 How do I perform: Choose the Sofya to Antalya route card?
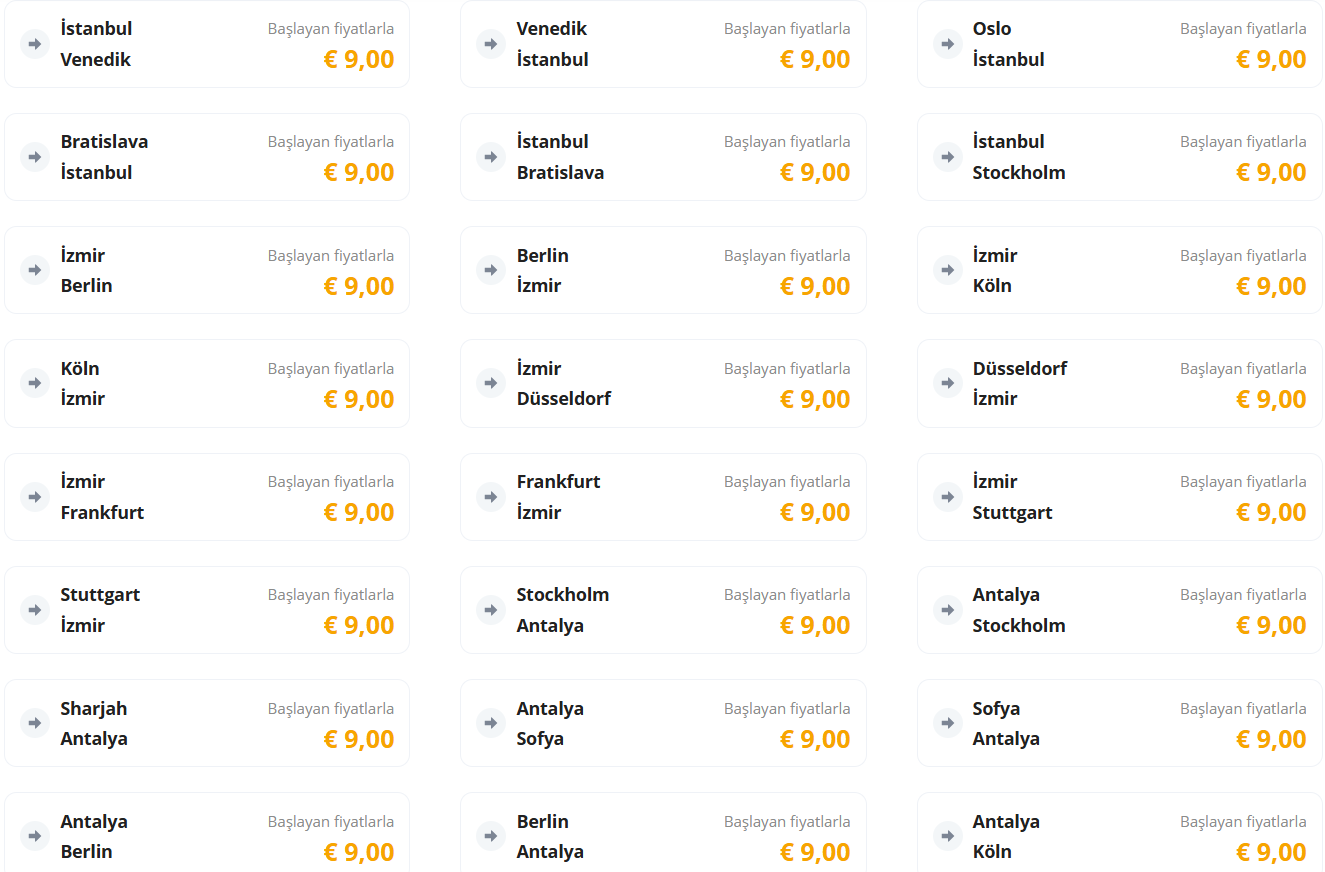(x=1118, y=723)
